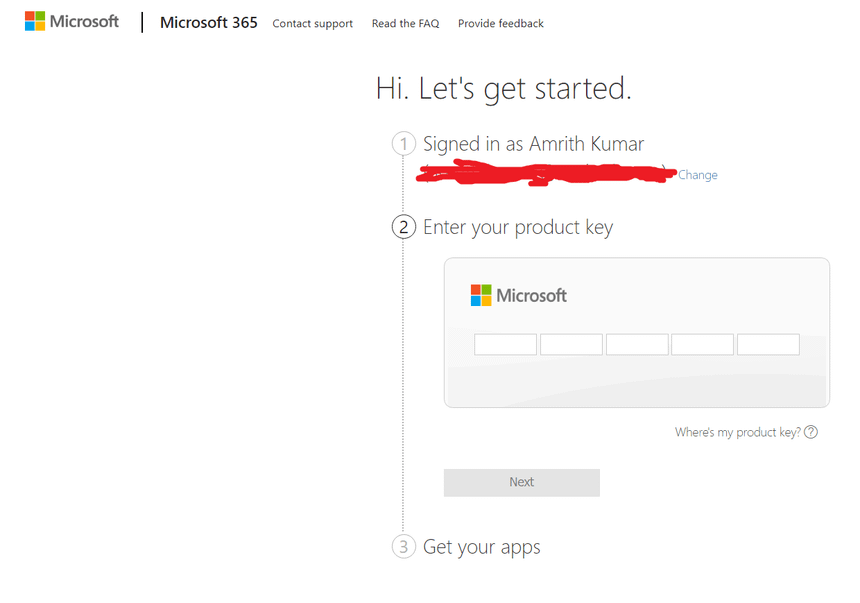This screenshot has width=860, height=603.
Task: Open the Microsoft 365 home link
Action: click(208, 22)
